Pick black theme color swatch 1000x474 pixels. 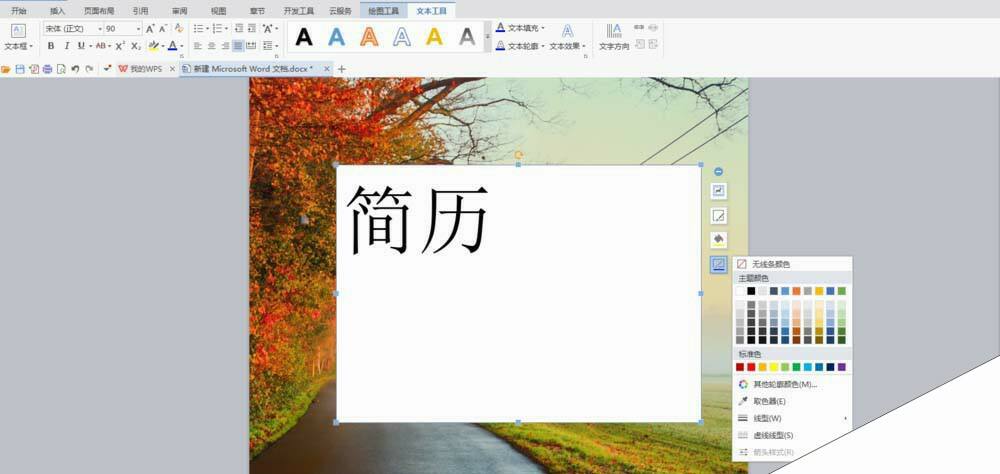tap(751, 291)
